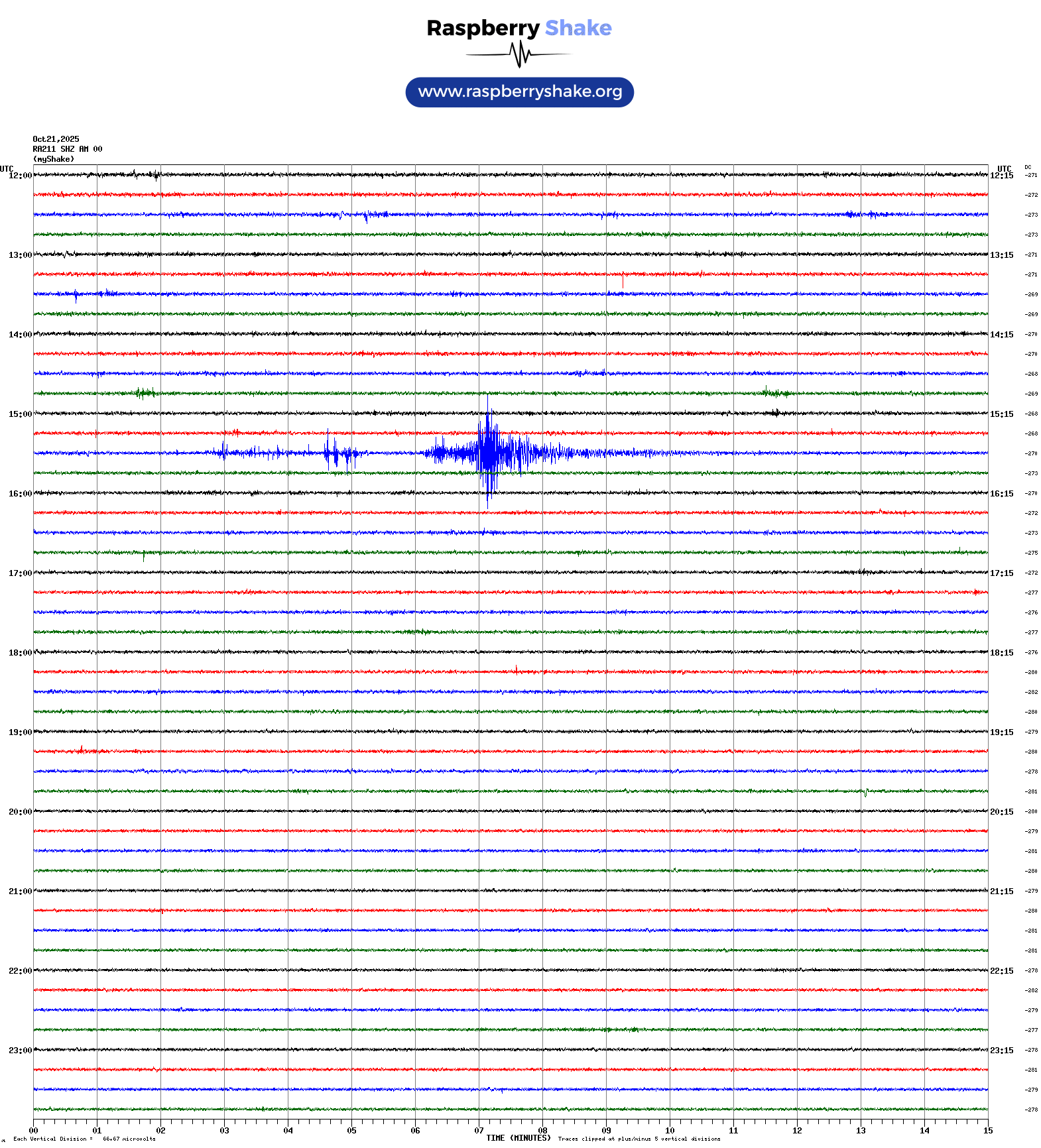
Task: Click the minute 15 tick on bottom axis
Action: 987,1130
